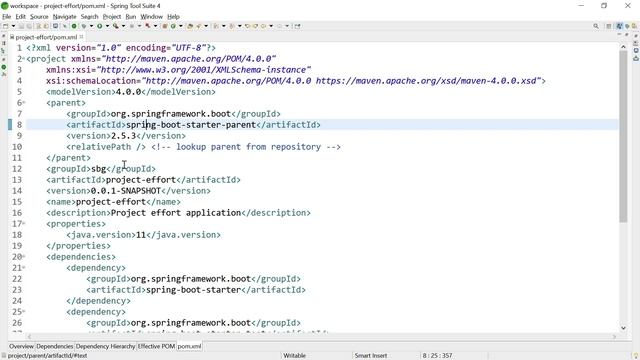The height and width of the screenshot is (360, 640).
Task: Click the Last Edit Location icon
Action: point(247,26)
